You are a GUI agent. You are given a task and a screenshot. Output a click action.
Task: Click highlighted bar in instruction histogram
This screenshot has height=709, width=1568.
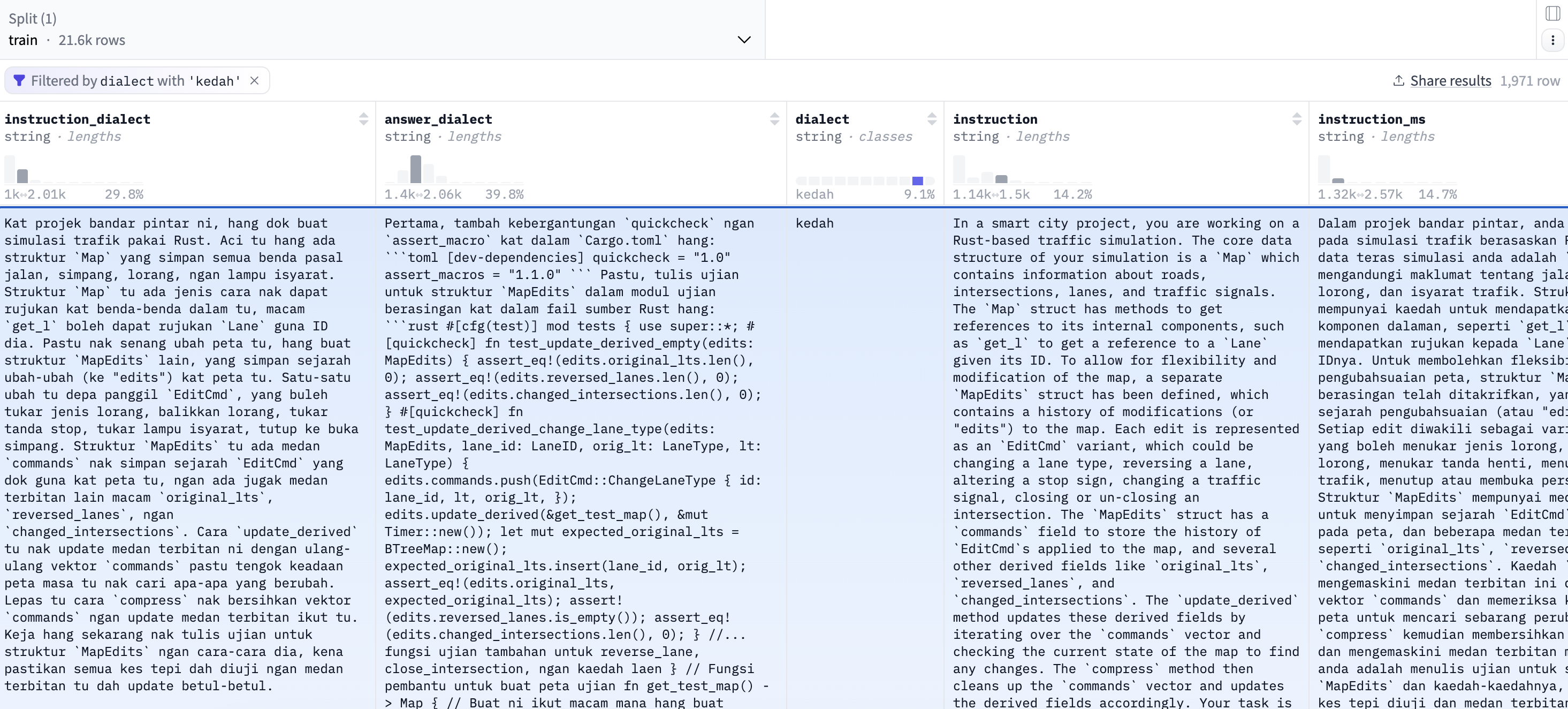click(1001, 179)
